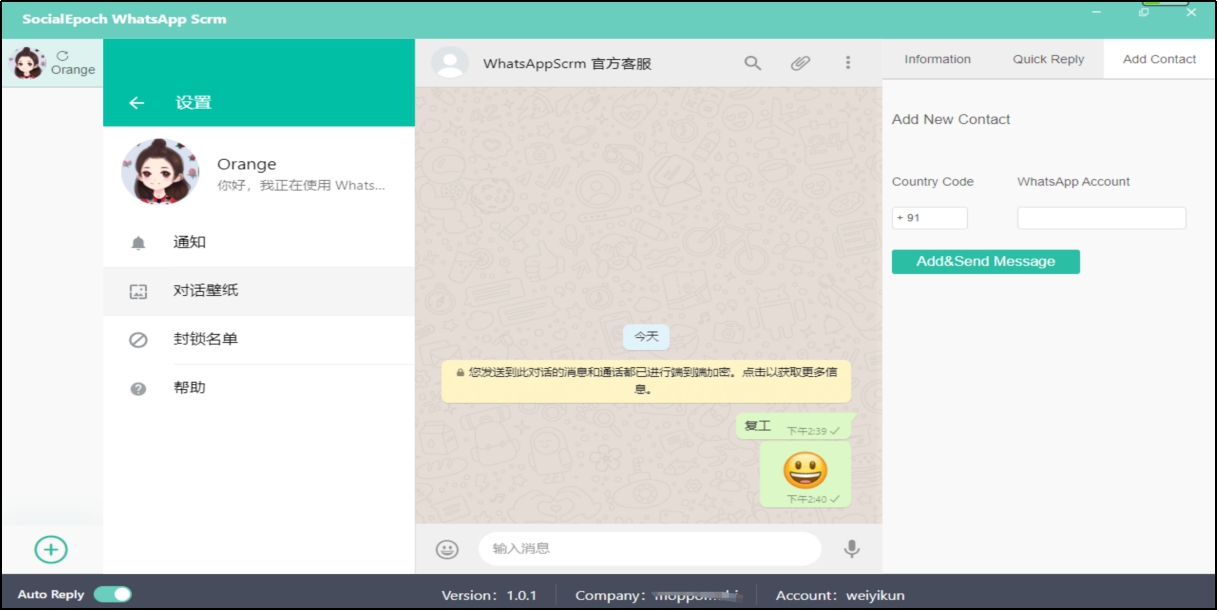Click the 设置 settings title
Viewport: 1219px width, 611px height.
pos(193,103)
